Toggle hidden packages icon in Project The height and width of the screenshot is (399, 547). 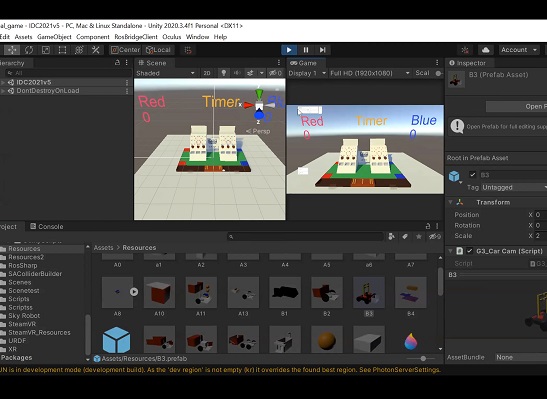[434, 237]
